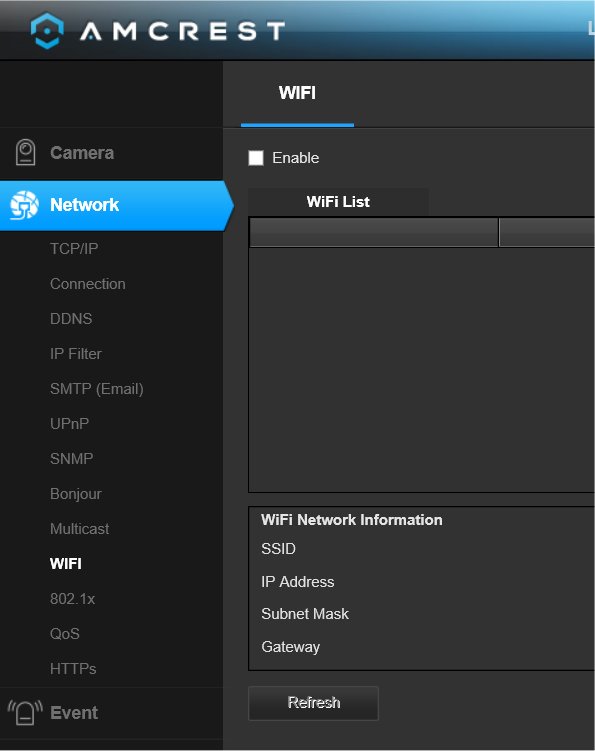
Task: Select the WiFi List tab
Action: [x=338, y=202]
